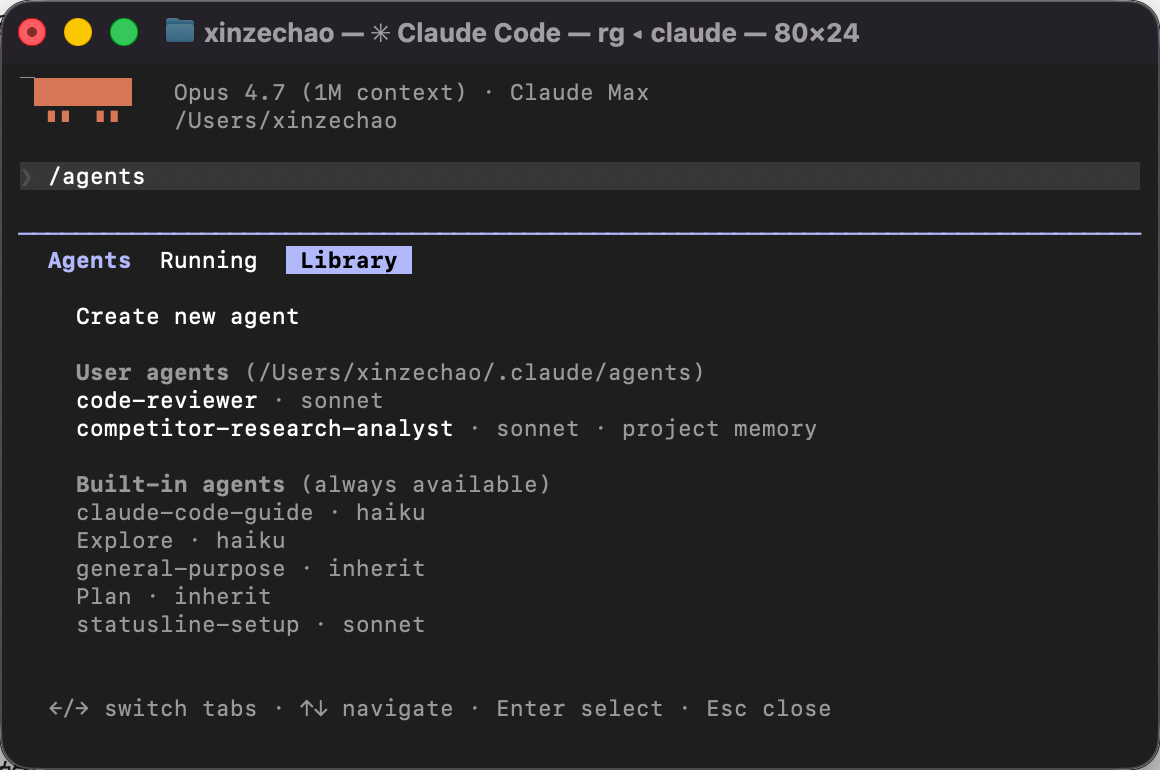The width and height of the screenshot is (1160, 770).
Task: Open the competitor-research-analyst agent
Action: [x=265, y=428]
